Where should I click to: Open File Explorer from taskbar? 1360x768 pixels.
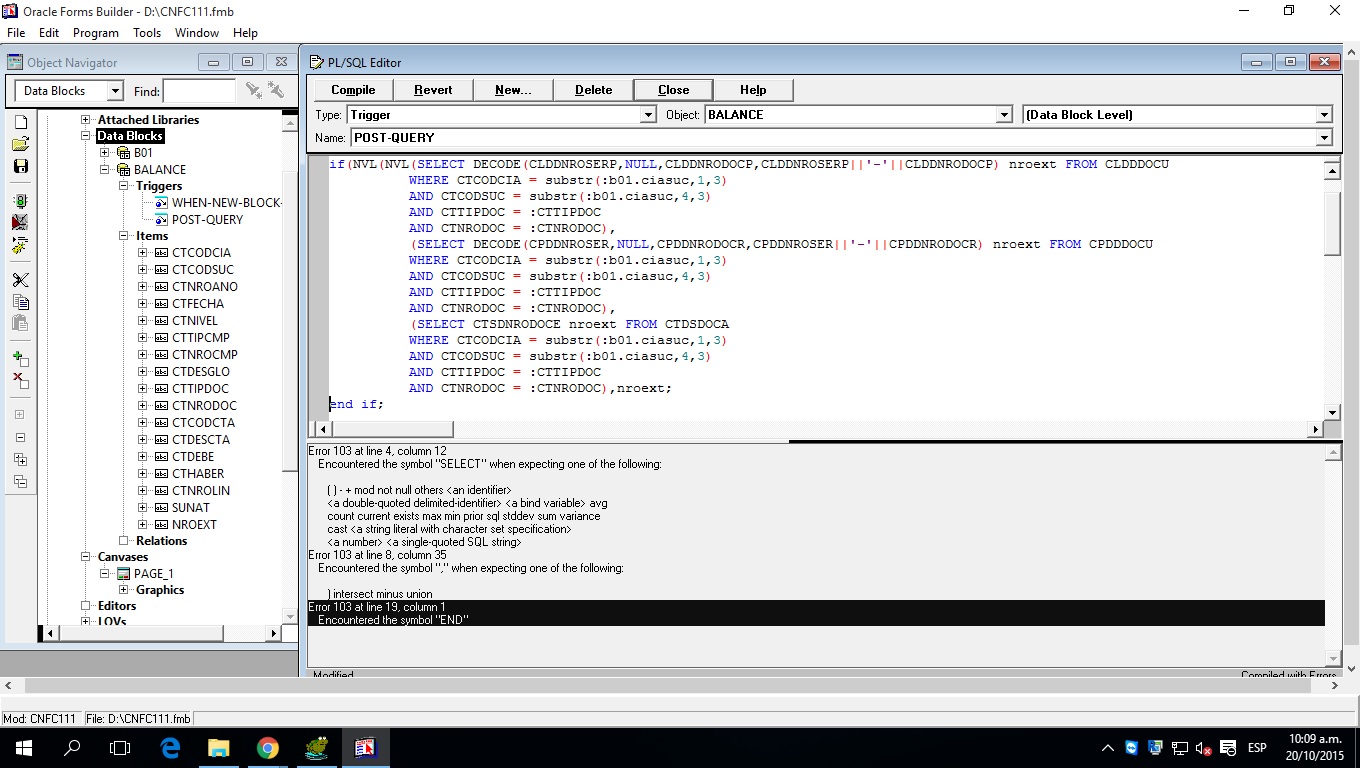(x=219, y=747)
